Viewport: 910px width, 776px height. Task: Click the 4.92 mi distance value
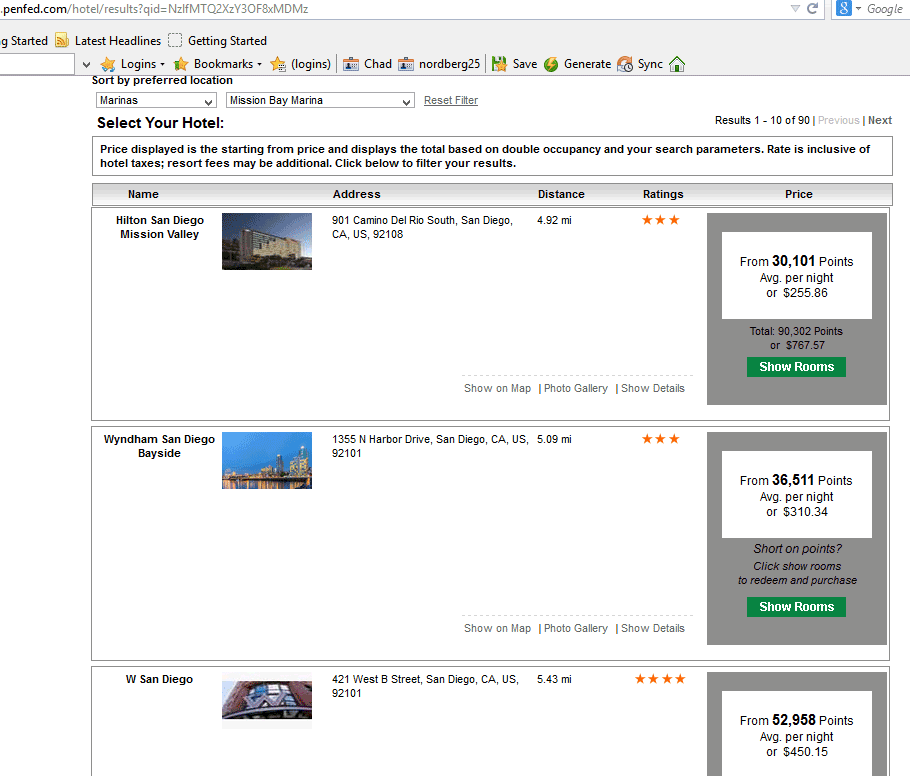click(554, 221)
